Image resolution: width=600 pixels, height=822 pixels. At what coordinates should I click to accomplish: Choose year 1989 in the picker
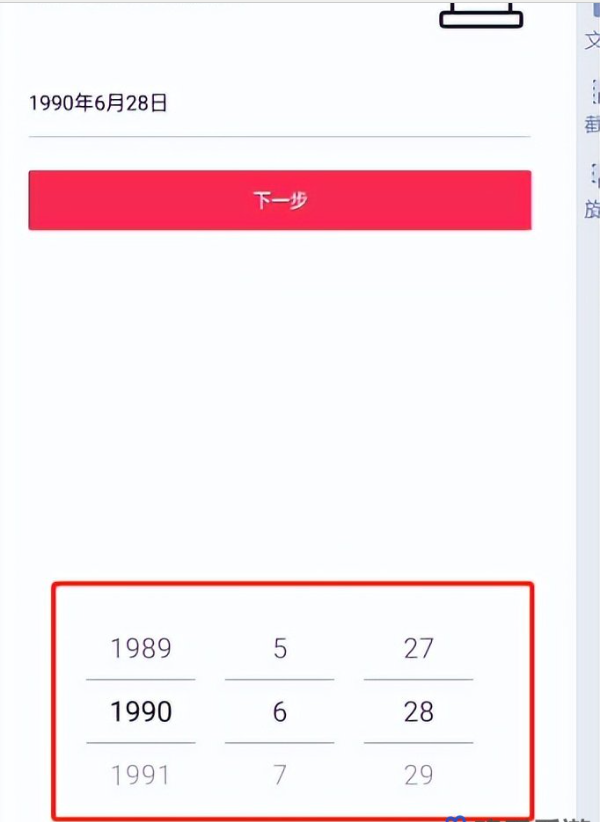click(141, 648)
